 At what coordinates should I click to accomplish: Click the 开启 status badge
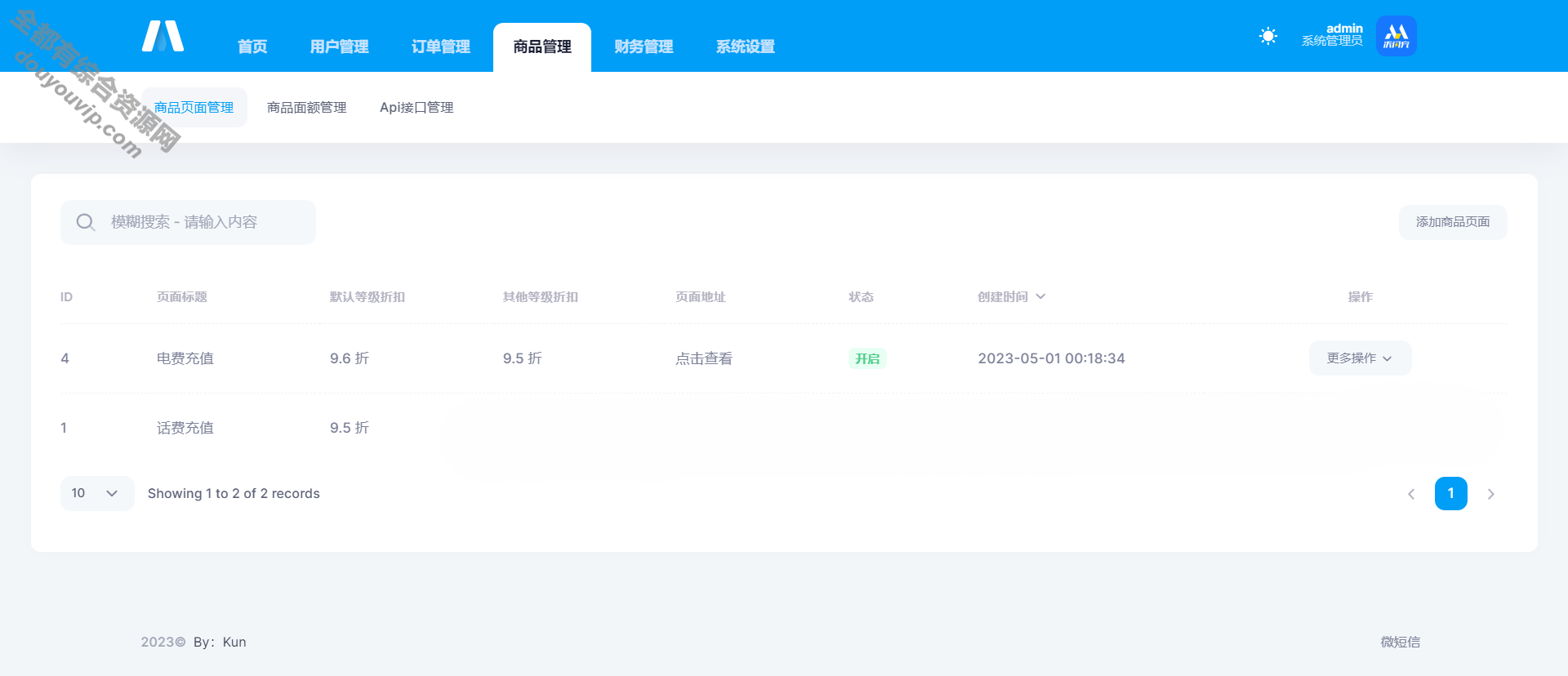pyautogui.click(x=867, y=358)
